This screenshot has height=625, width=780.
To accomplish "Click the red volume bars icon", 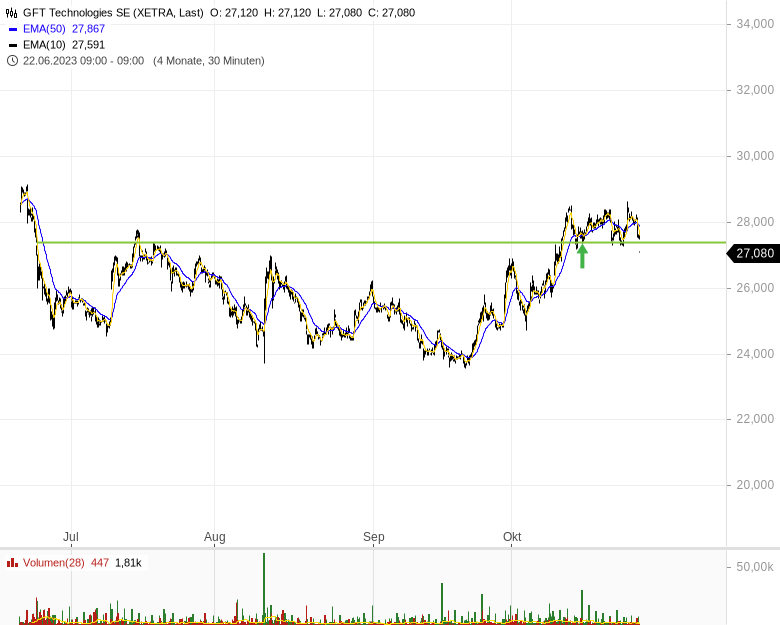I will pyautogui.click(x=11, y=563).
